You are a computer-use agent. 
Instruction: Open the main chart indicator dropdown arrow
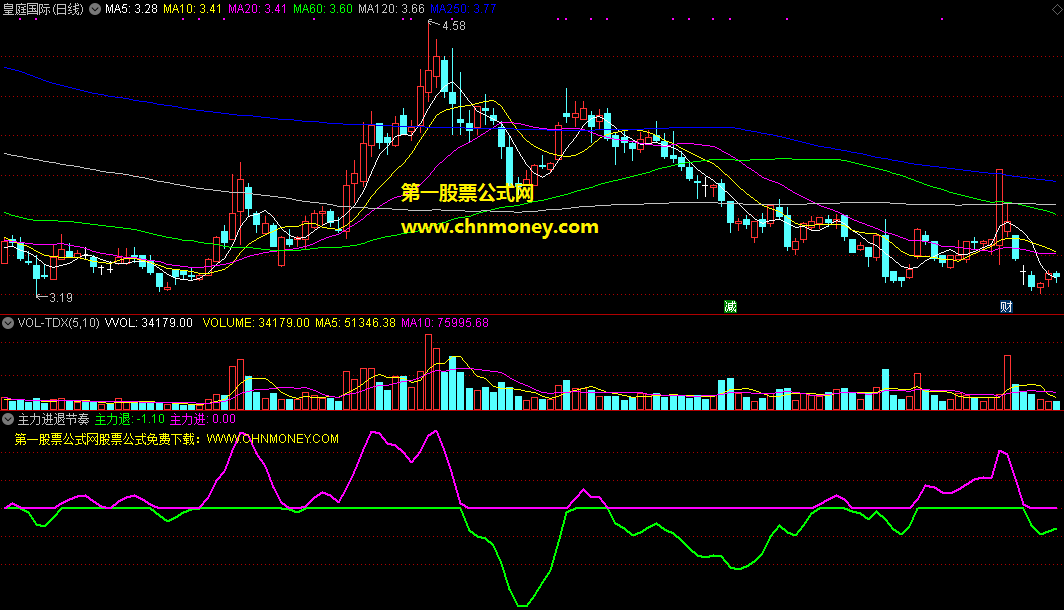96,9
